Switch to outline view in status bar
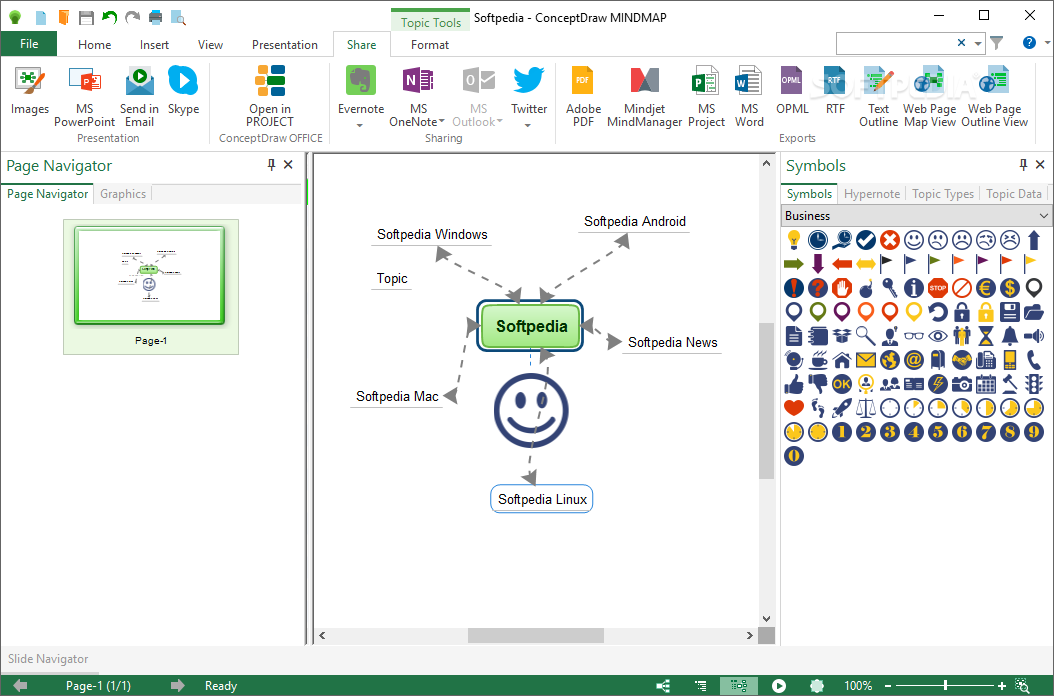The image size is (1054, 696). (x=701, y=686)
